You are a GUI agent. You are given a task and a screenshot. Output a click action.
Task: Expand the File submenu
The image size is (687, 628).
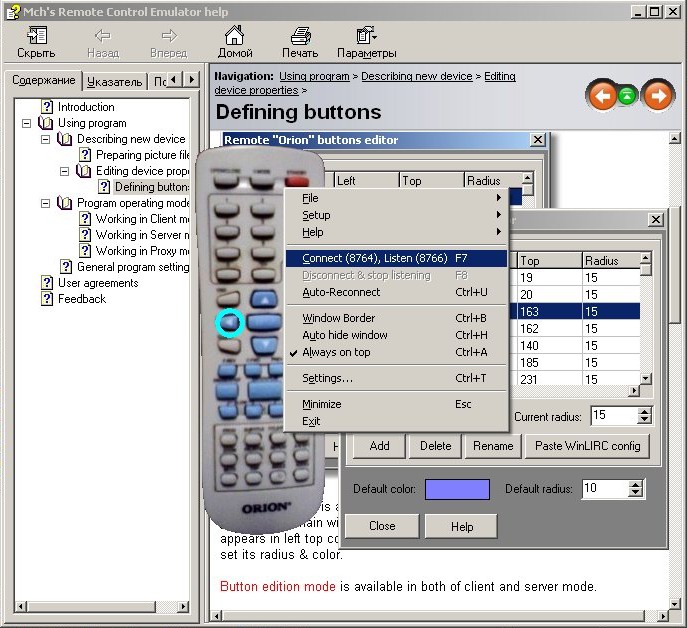(397, 198)
